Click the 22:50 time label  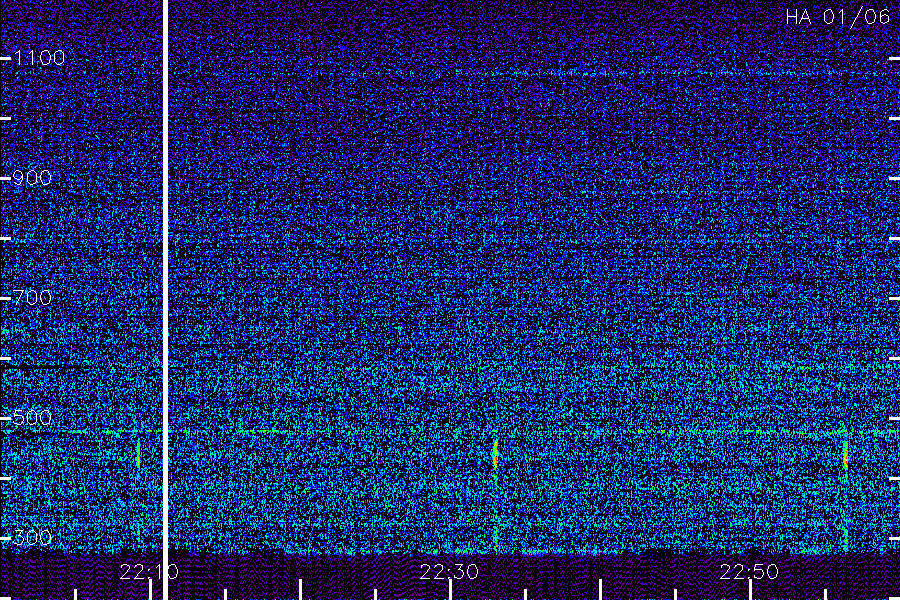pyautogui.click(x=749, y=572)
